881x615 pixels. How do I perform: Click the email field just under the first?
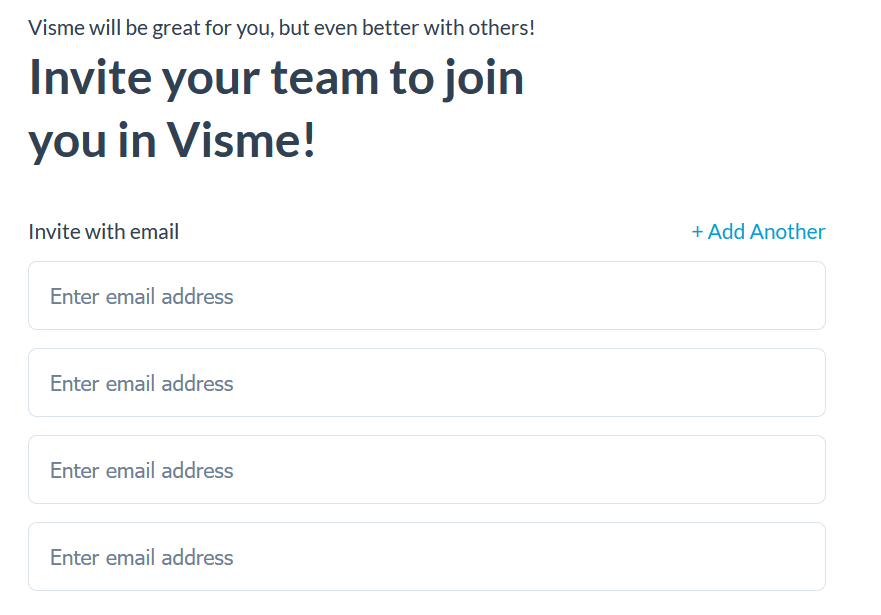pos(427,383)
